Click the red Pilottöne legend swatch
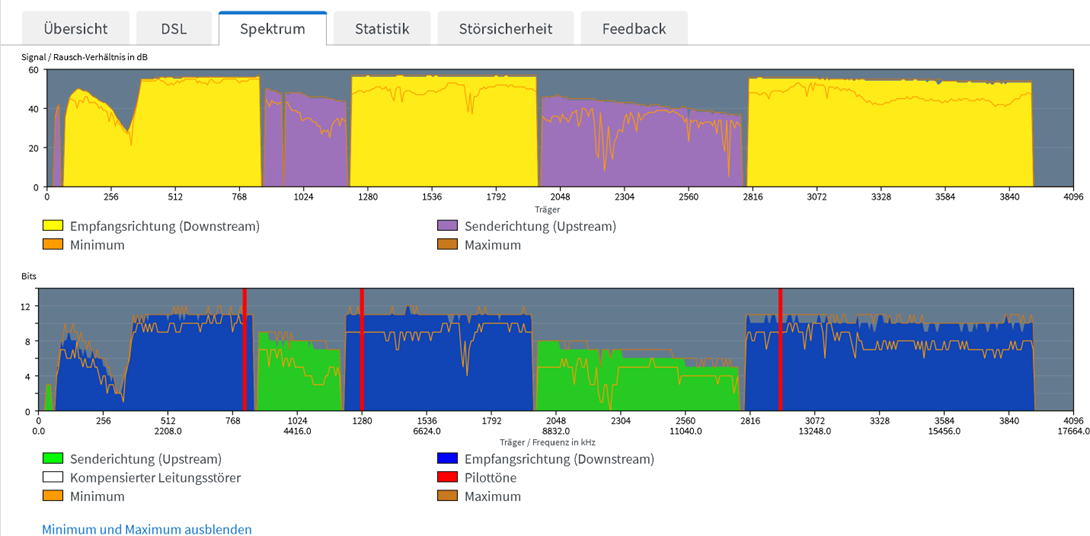Screen dimensions: 1090x536 (x=447, y=478)
